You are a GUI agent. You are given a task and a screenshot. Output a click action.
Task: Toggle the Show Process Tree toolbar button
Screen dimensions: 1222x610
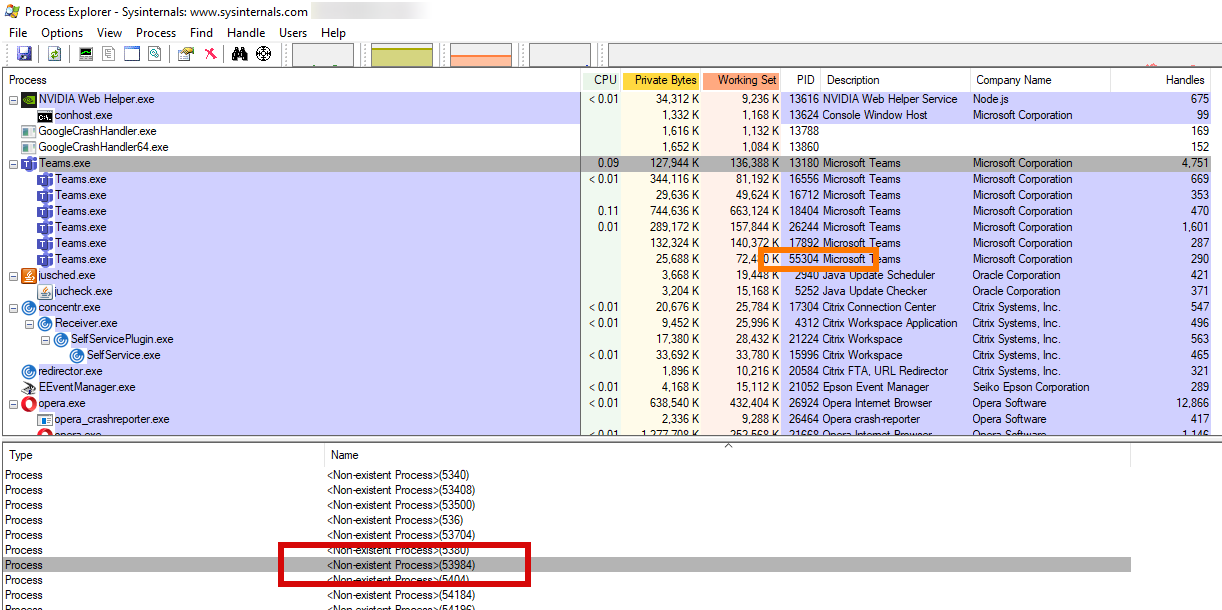pyautogui.click(x=107, y=53)
